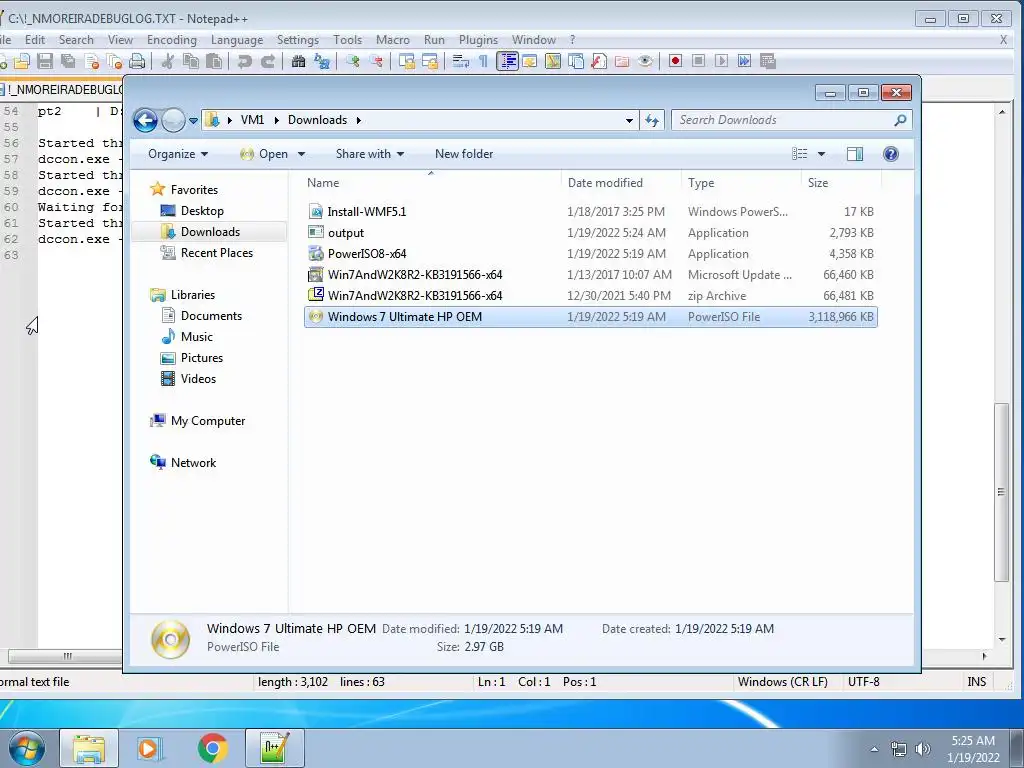The width and height of the screenshot is (1024, 768).
Task: Open the recent pages dropdown beside navigation arrows
Action: click(x=193, y=121)
